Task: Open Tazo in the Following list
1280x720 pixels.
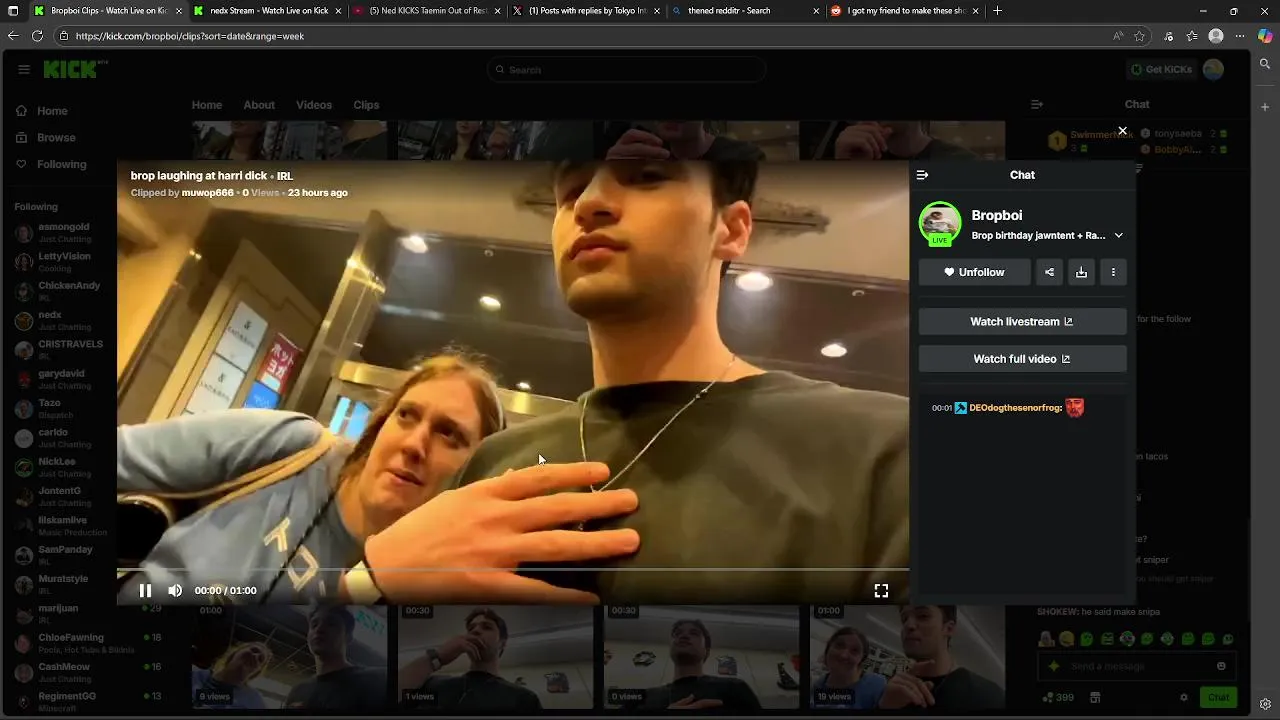Action: tap(64, 408)
